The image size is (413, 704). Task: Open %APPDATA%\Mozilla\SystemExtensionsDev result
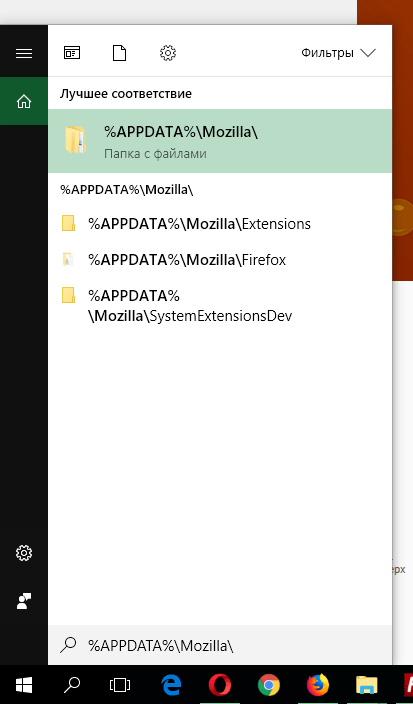tap(220, 306)
